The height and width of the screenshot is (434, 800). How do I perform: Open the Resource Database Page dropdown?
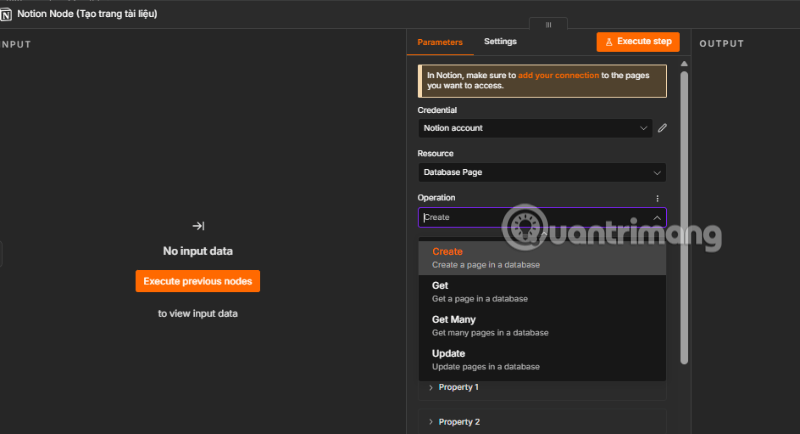point(542,172)
